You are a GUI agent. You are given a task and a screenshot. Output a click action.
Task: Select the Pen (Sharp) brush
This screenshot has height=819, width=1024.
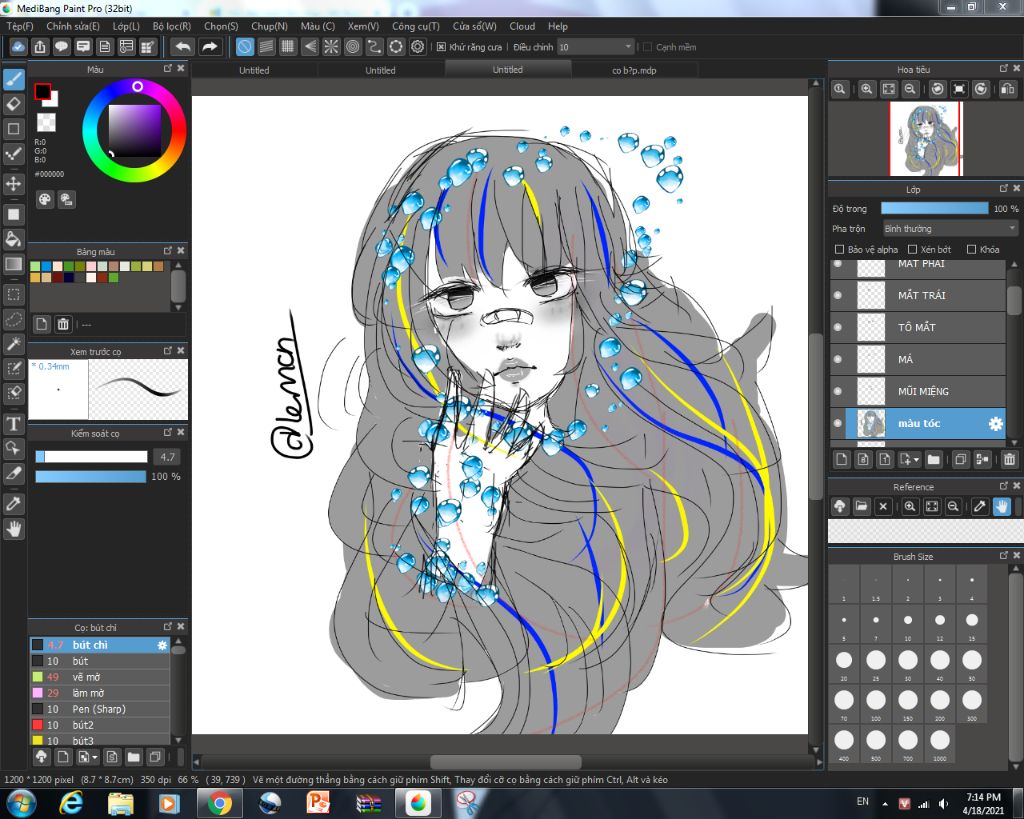coord(99,709)
